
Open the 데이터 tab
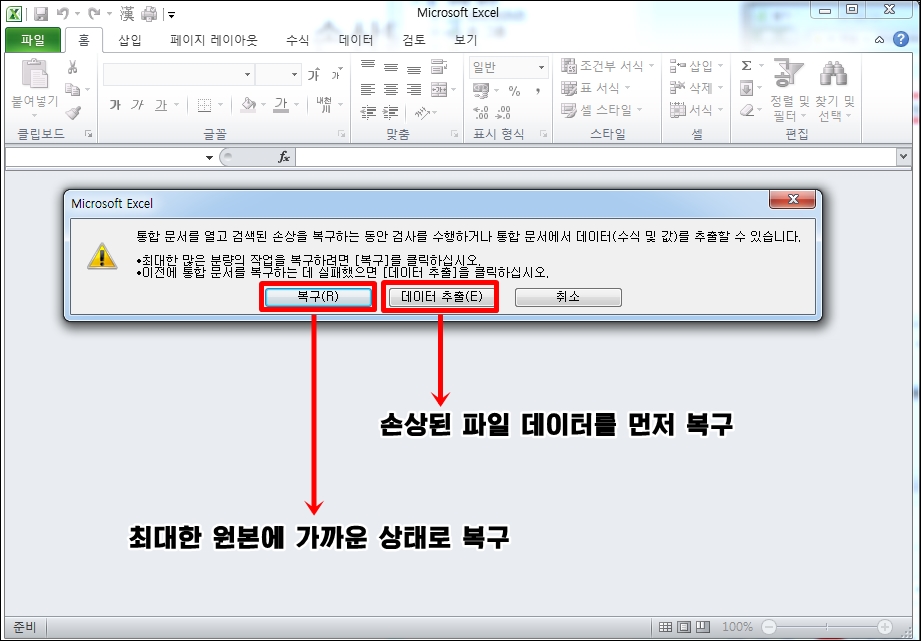356,40
